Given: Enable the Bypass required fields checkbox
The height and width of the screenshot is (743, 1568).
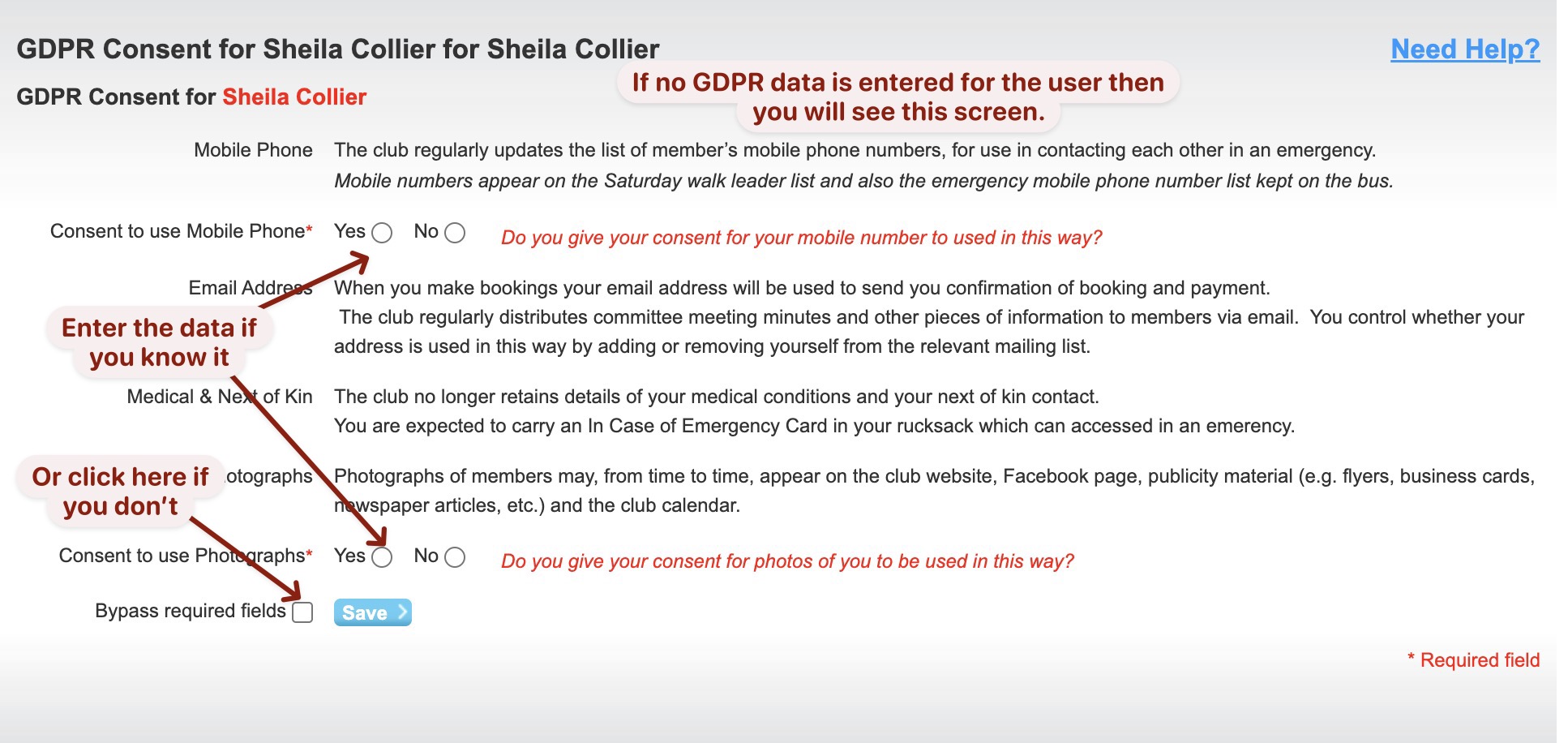Looking at the screenshot, I should 303,614.
